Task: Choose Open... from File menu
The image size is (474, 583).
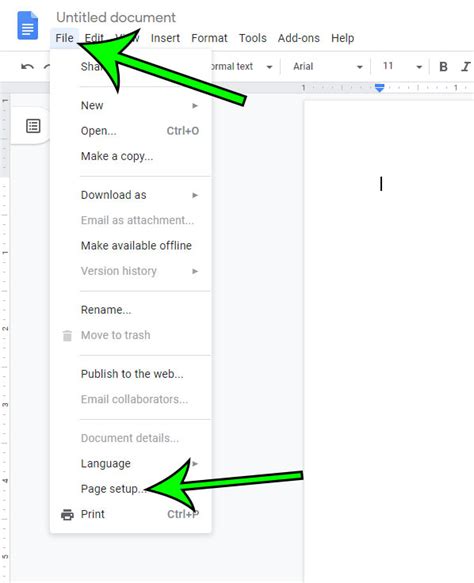Action: coord(131,131)
